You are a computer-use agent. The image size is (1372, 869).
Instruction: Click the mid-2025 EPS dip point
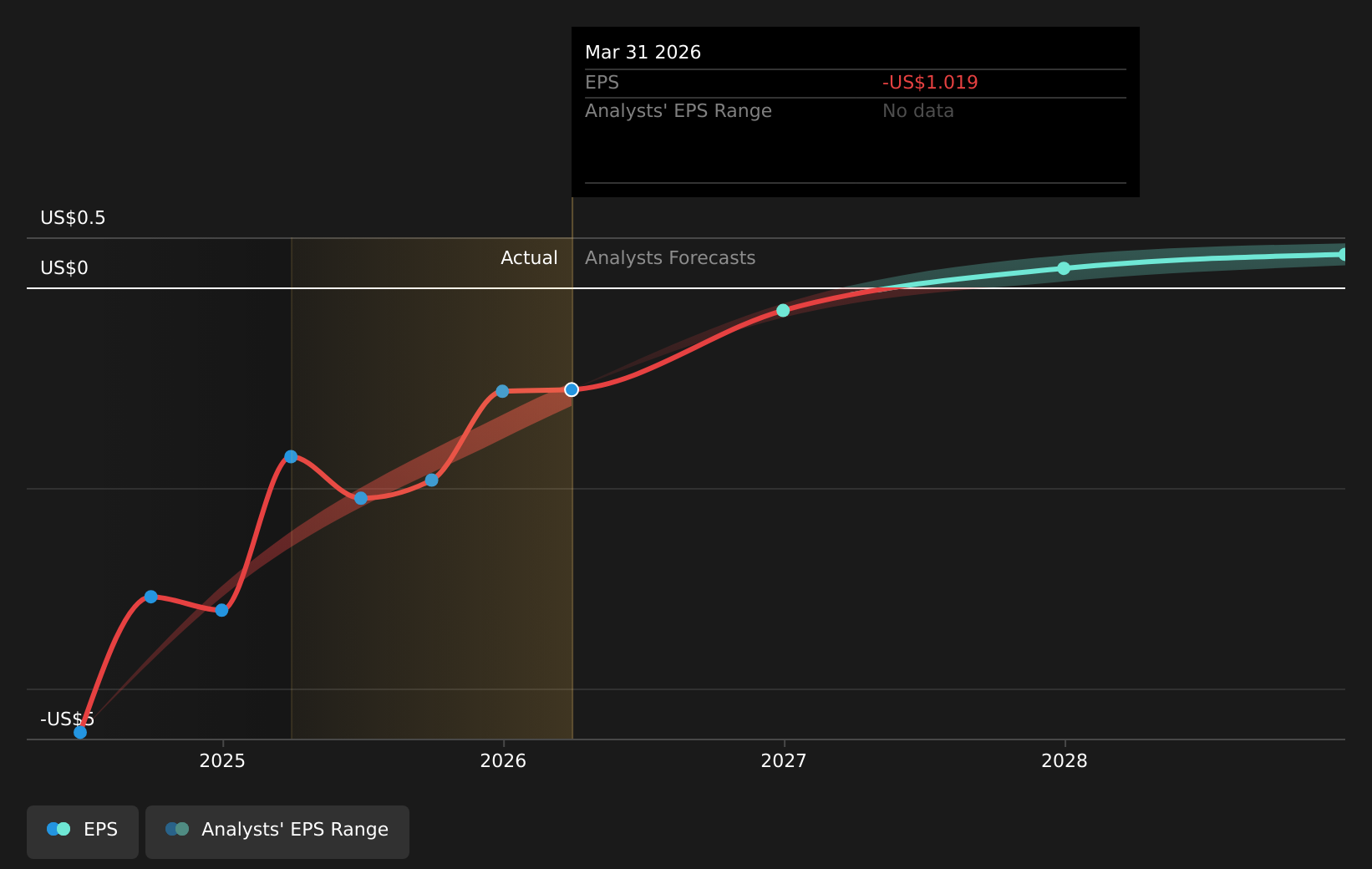[361, 498]
